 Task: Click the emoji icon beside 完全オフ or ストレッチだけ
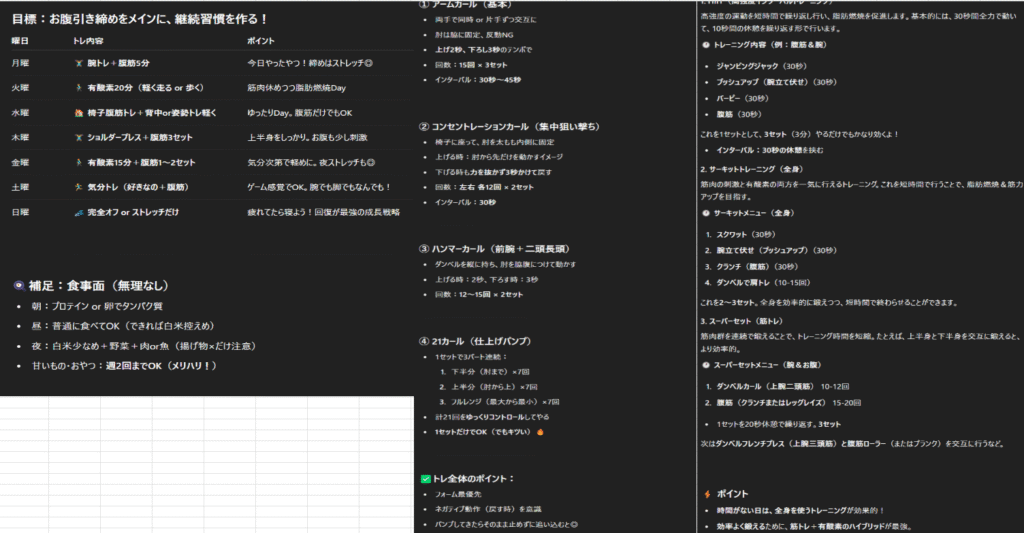(78, 212)
